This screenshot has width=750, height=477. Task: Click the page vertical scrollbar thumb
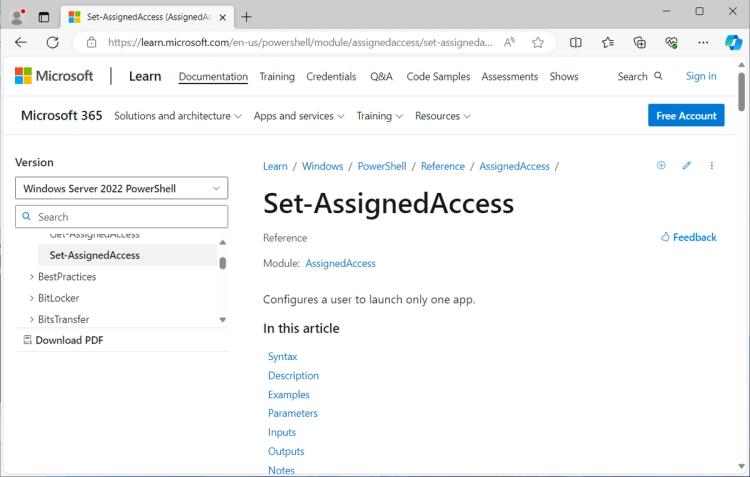[741, 91]
